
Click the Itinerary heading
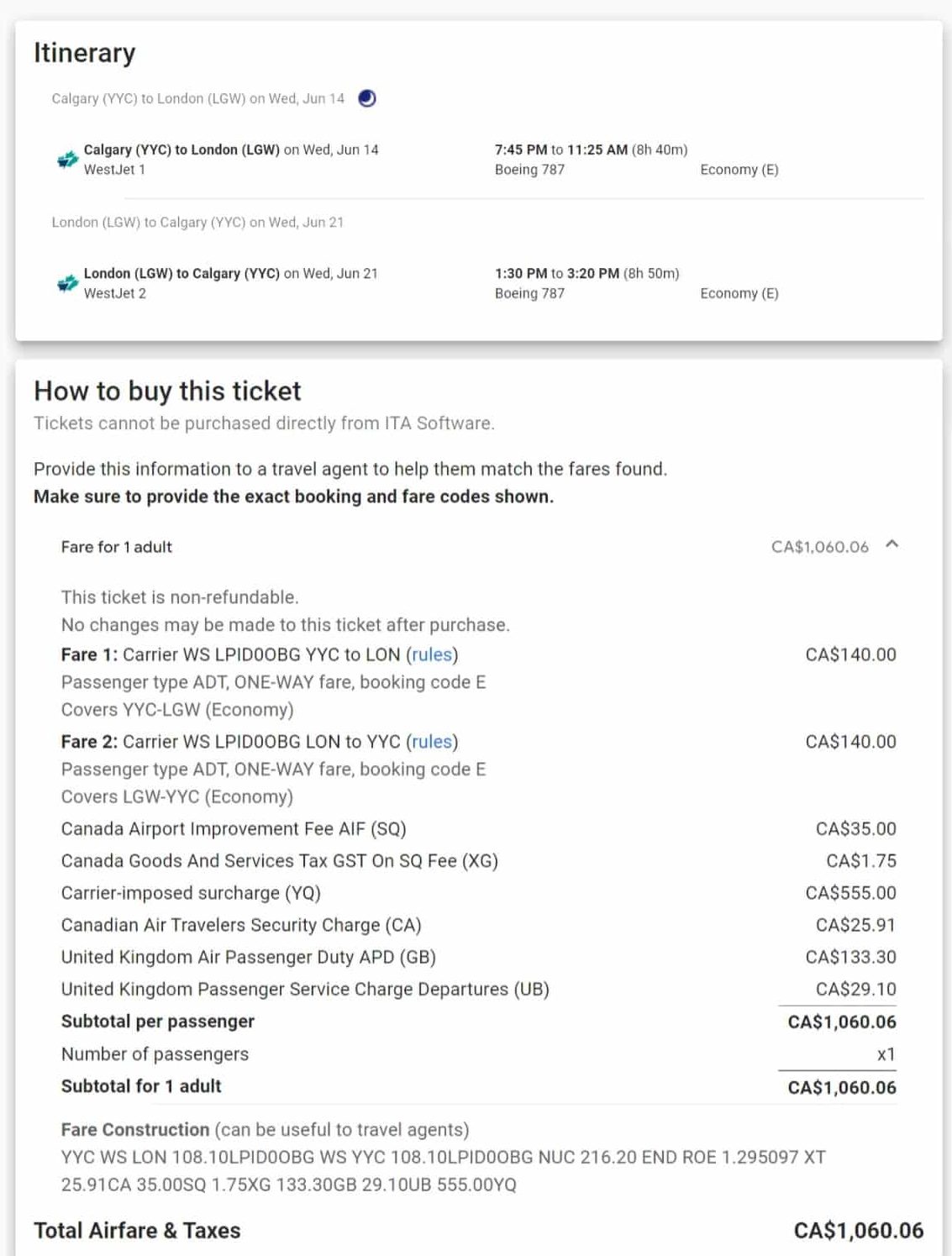84,53
